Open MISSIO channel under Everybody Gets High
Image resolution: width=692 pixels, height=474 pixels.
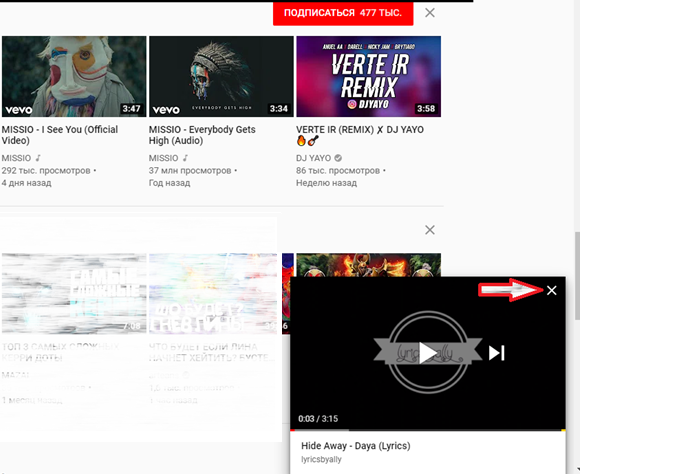163,158
